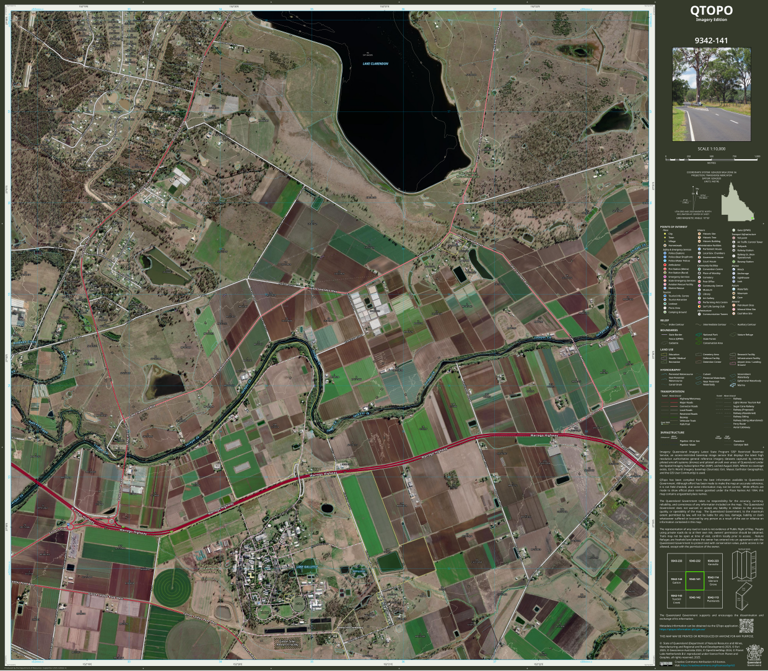The height and width of the screenshot is (671, 768).
Task: Click the Emergency Services legend icon
Action: click(665, 277)
